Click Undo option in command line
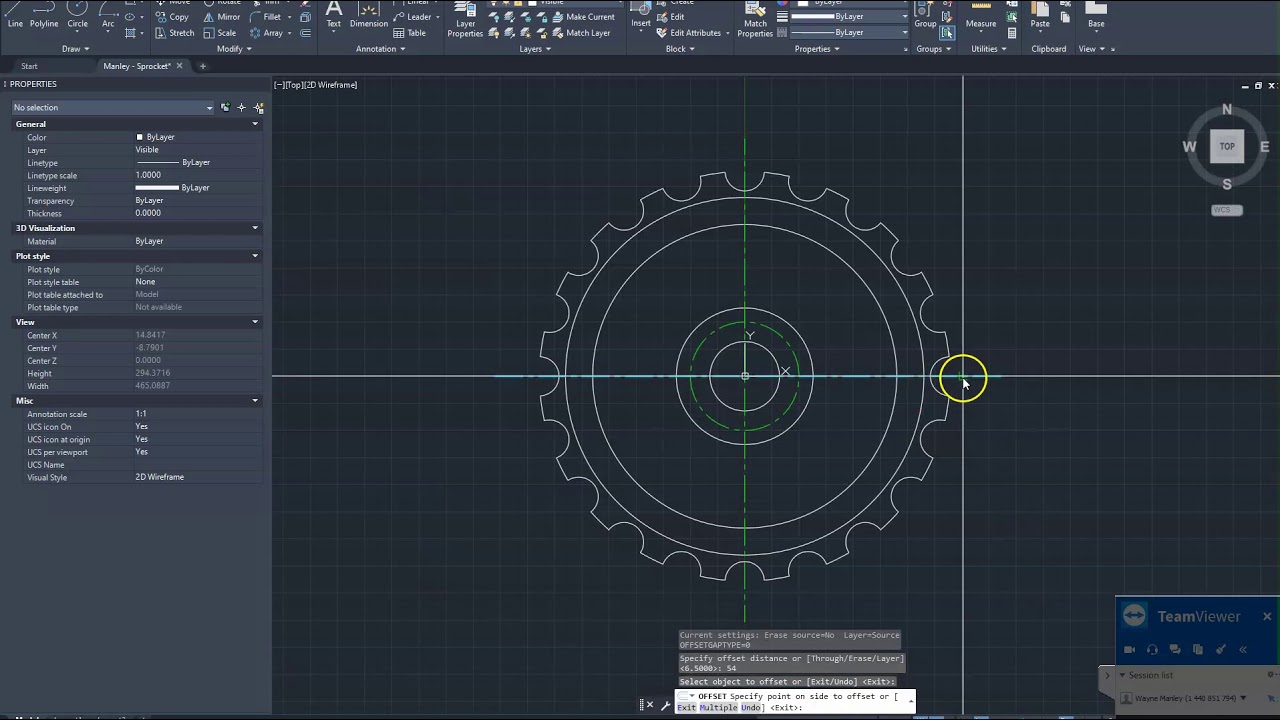The height and width of the screenshot is (720, 1280). click(x=751, y=708)
